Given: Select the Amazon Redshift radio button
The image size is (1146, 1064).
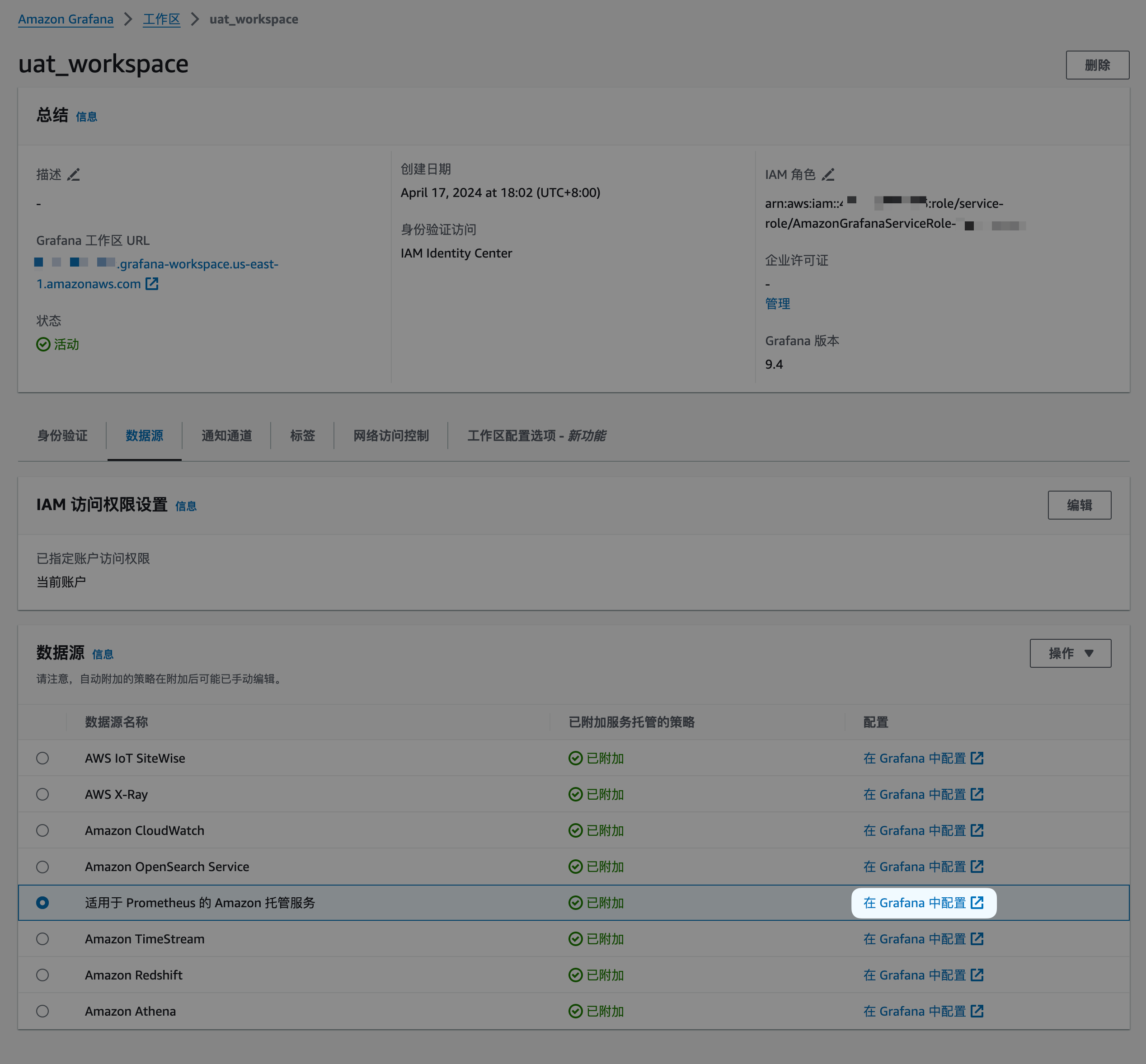Looking at the screenshot, I should tap(42, 975).
